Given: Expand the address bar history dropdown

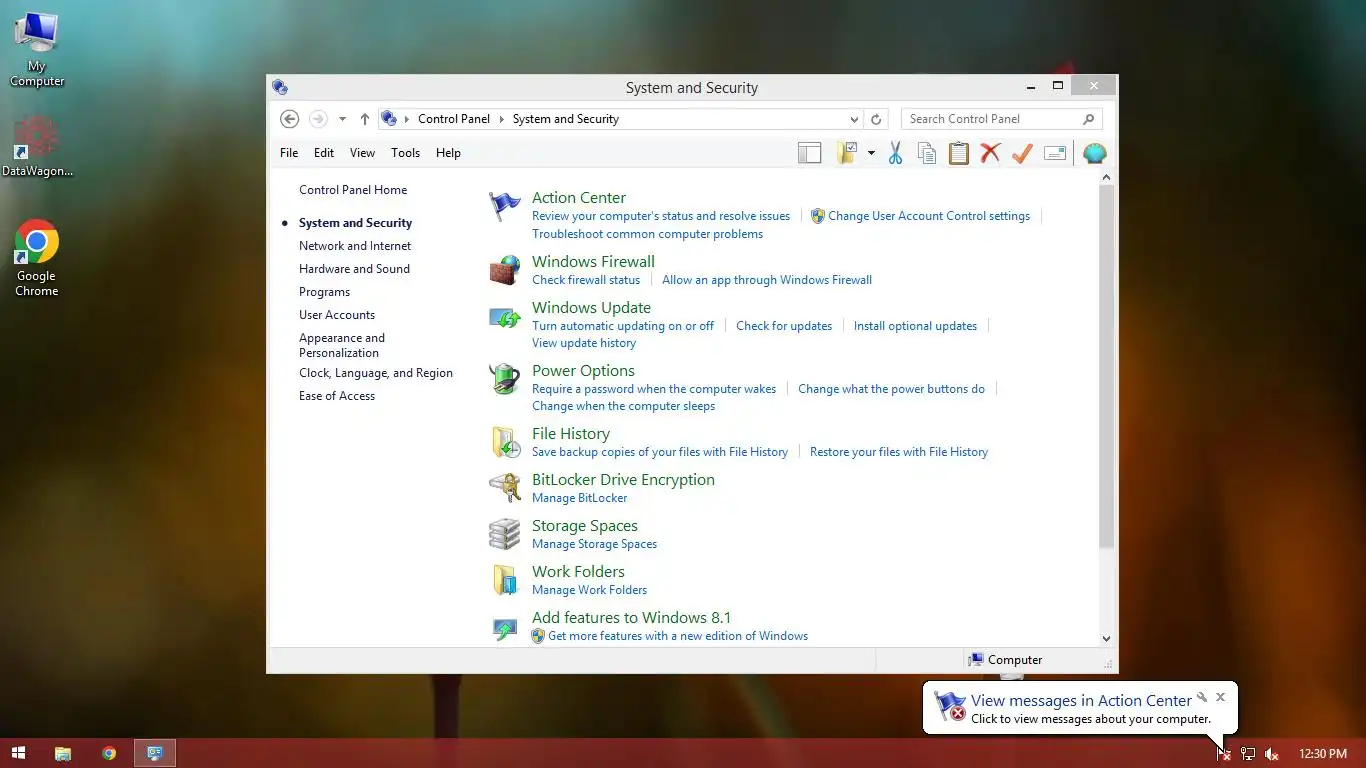Looking at the screenshot, I should 853,119.
